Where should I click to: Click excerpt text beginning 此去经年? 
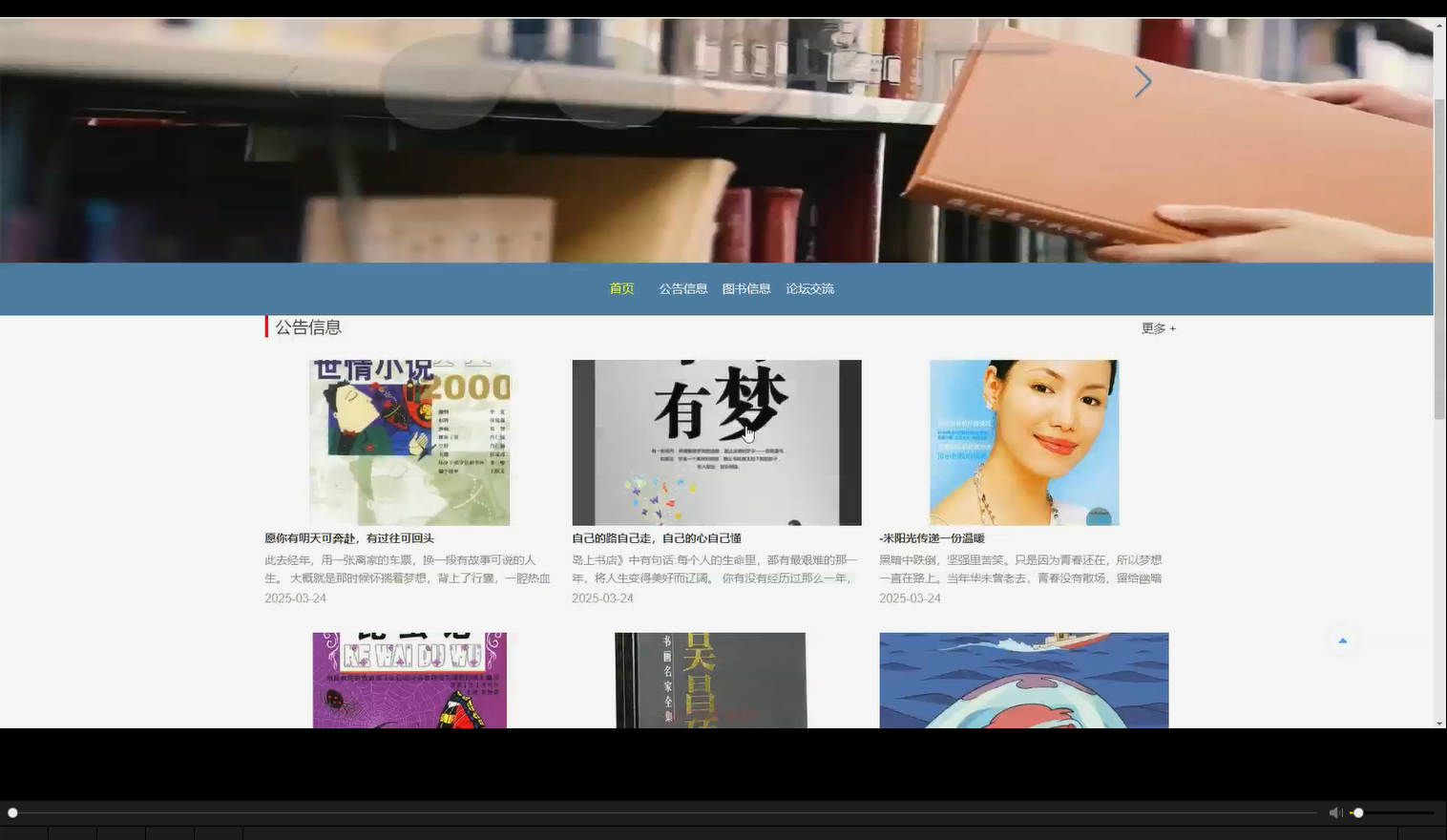[408, 569]
